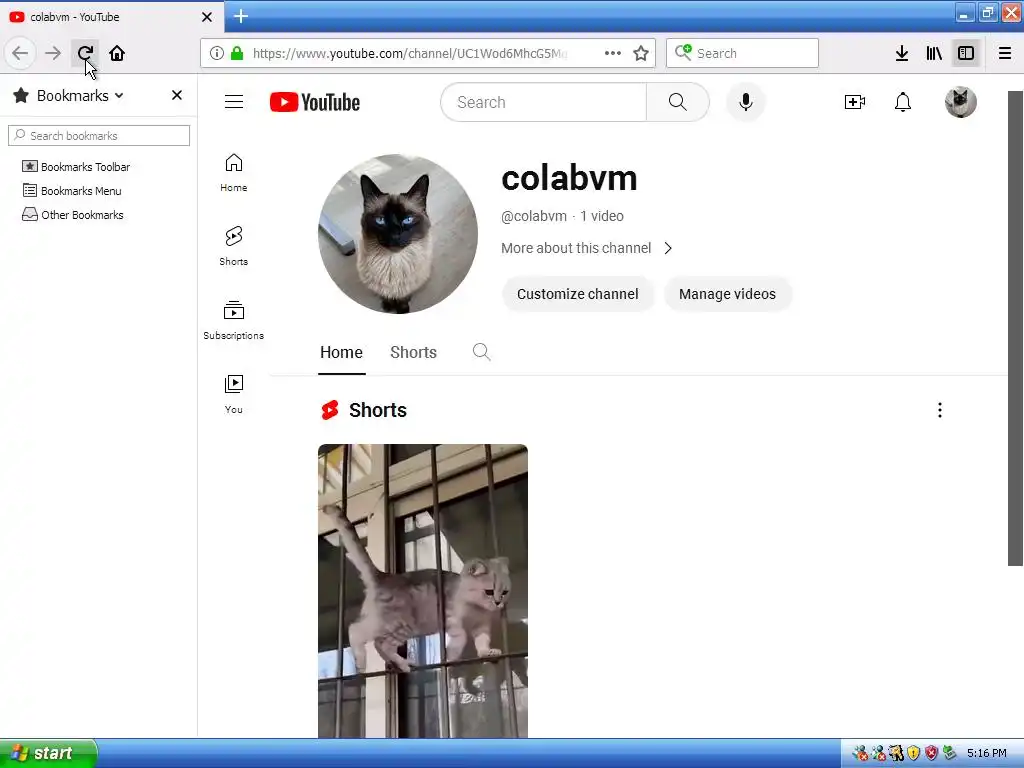Click the YouTube search magnifier button

678,102
